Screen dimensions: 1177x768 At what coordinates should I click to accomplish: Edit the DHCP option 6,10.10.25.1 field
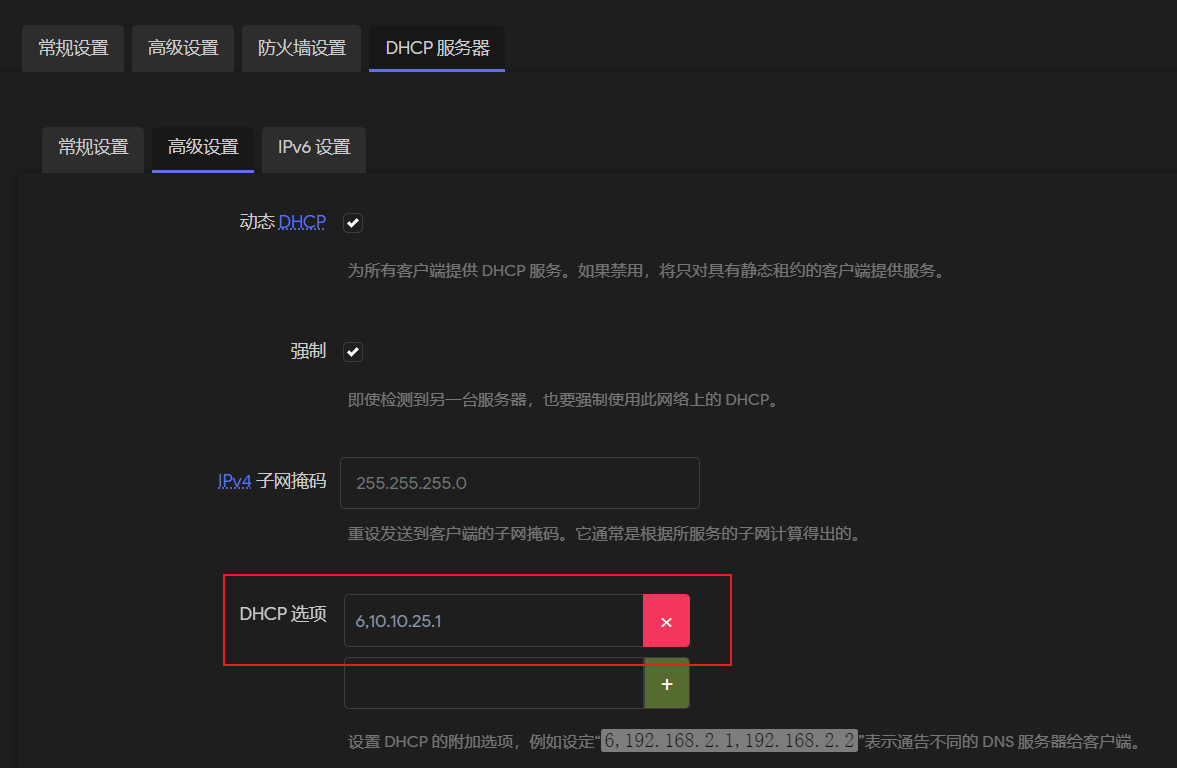click(494, 621)
